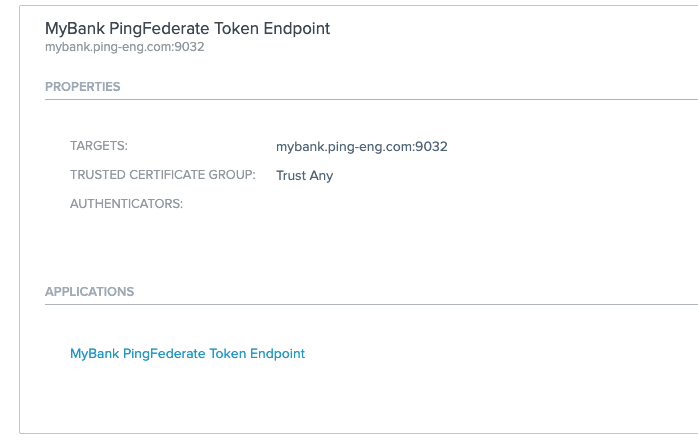
Task: Click the divider line under PROPERTIES
Action: point(370,100)
